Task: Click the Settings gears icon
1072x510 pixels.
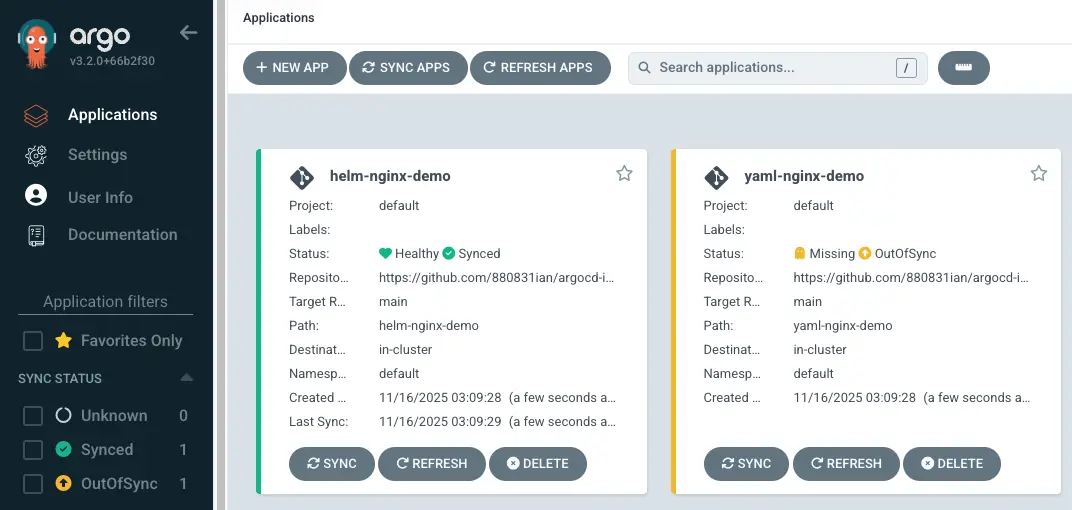Action: click(x=36, y=155)
